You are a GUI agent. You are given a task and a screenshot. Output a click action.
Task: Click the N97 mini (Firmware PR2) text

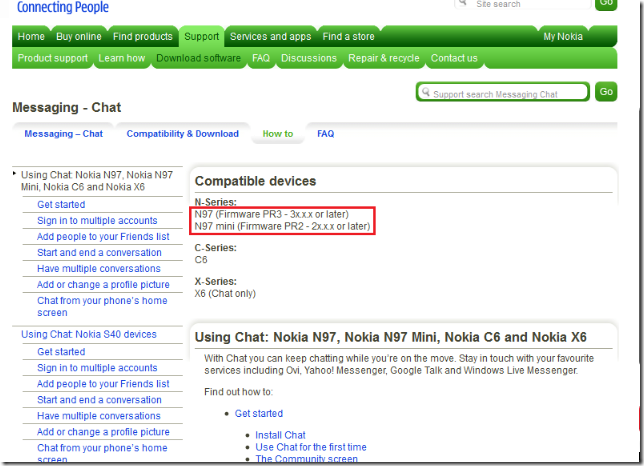[x=282, y=226]
